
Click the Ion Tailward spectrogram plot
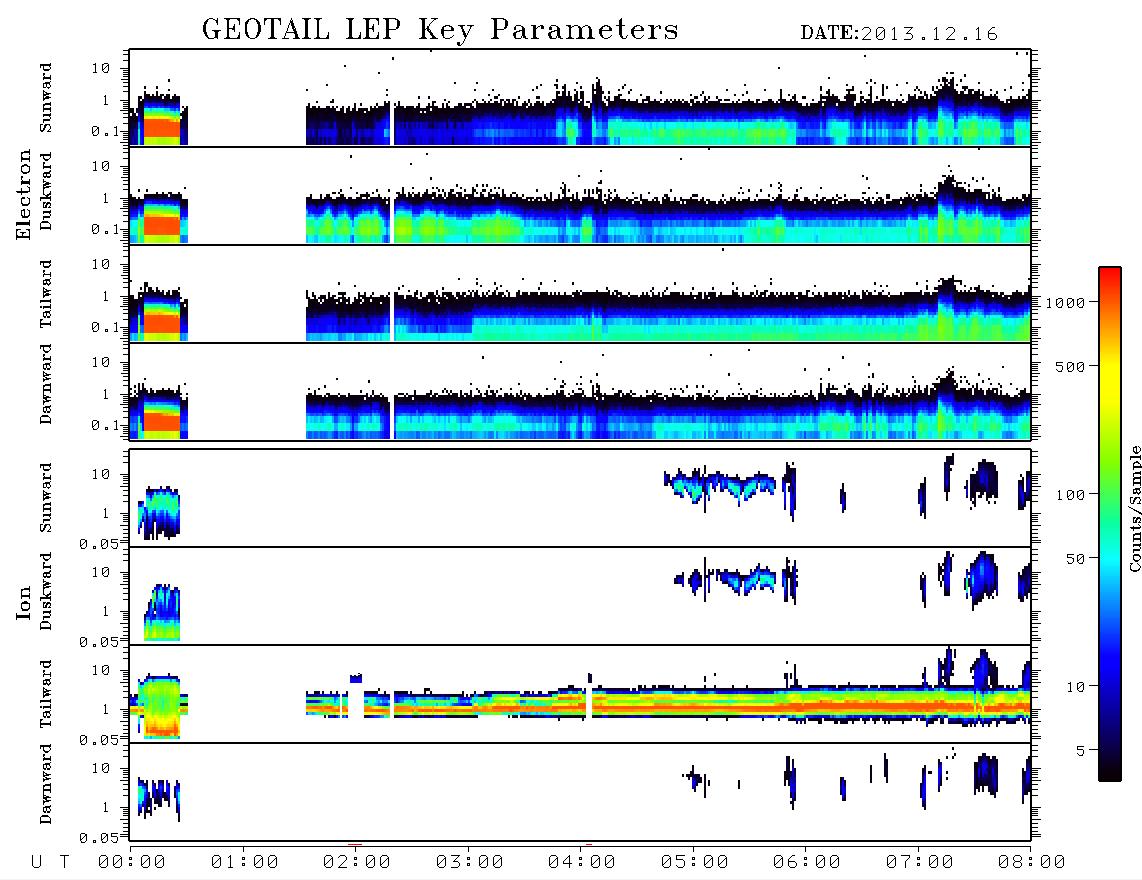[580, 694]
